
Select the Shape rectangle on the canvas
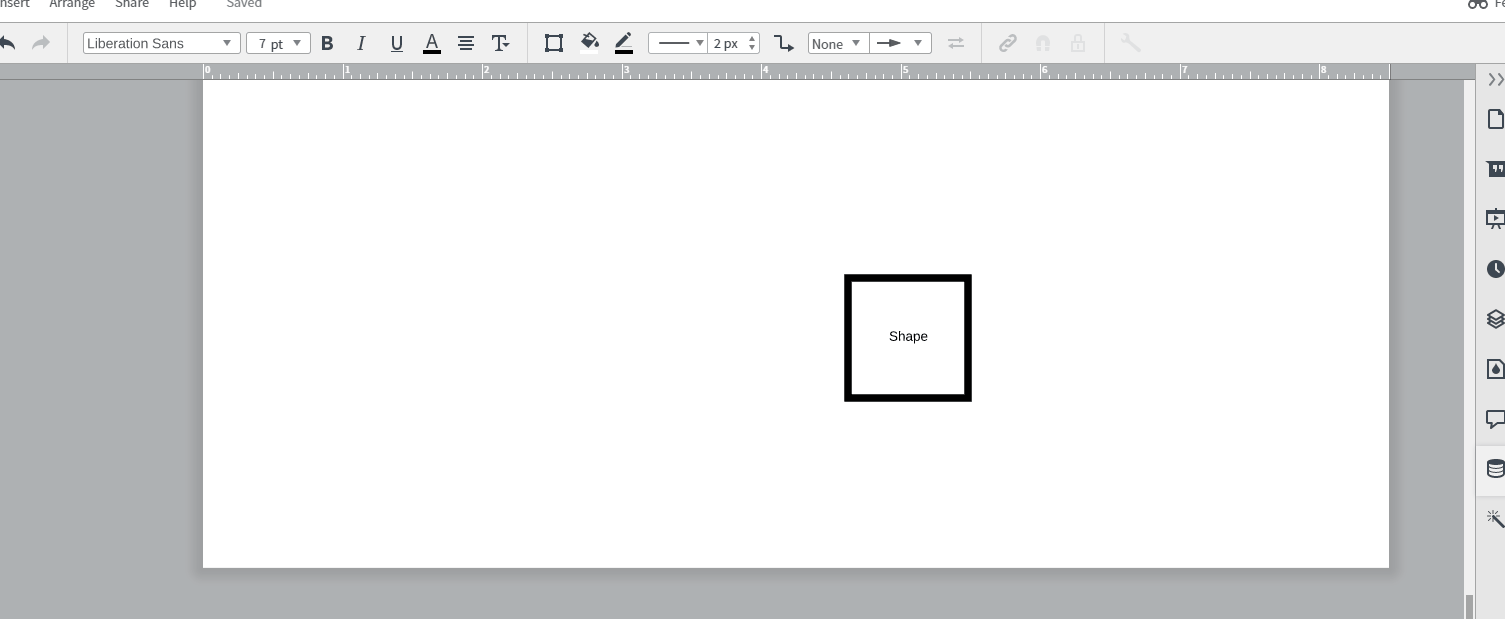point(907,337)
